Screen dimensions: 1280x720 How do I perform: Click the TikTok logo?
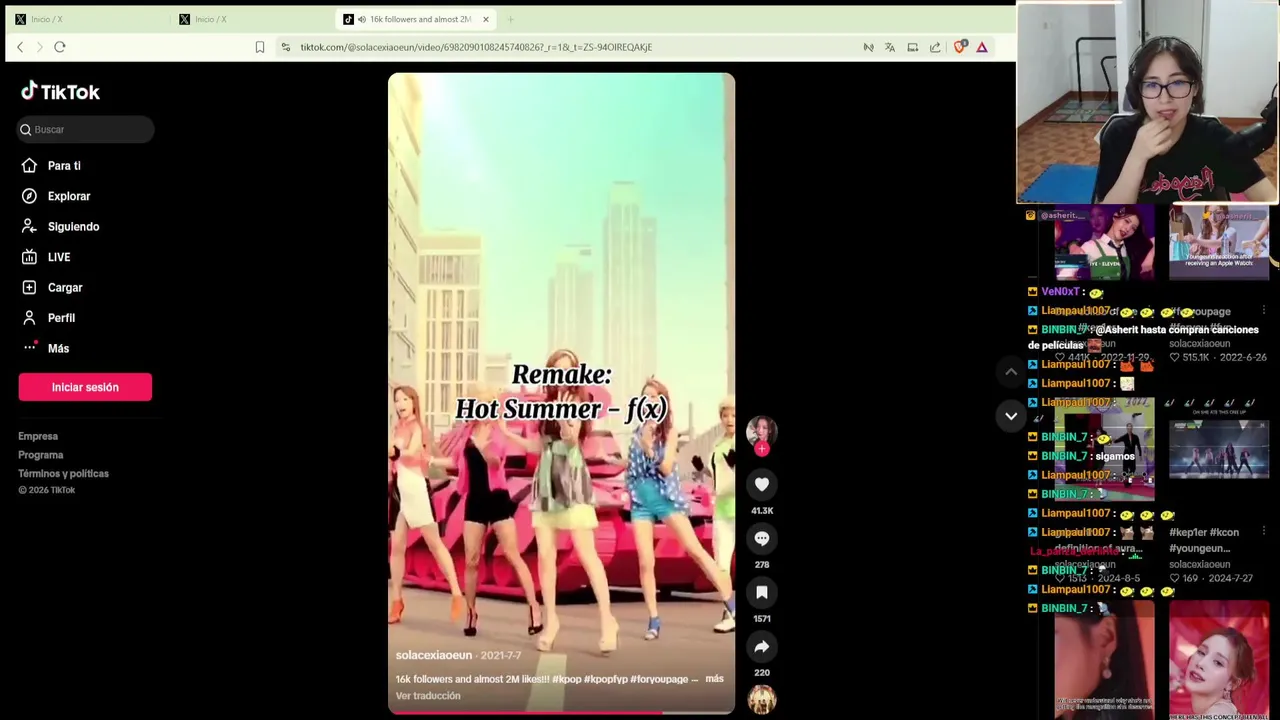60,92
